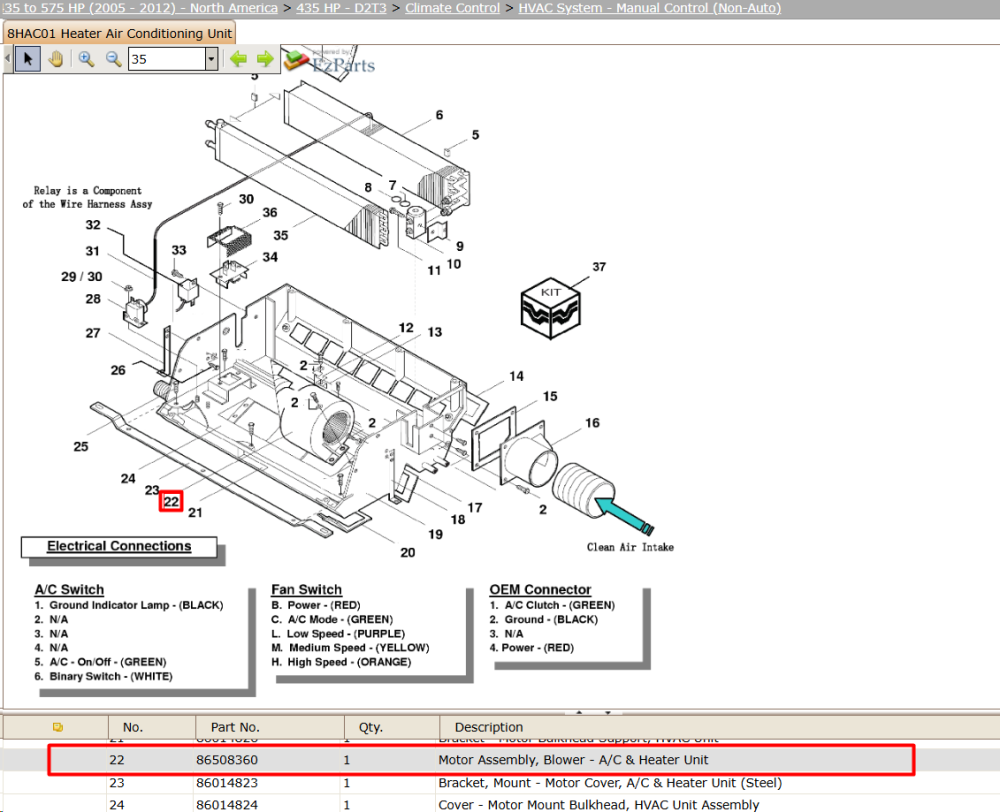Image resolution: width=1000 pixels, height=812 pixels.
Task: Zoom out with minus magnifier
Action: pyautogui.click(x=114, y=59)
